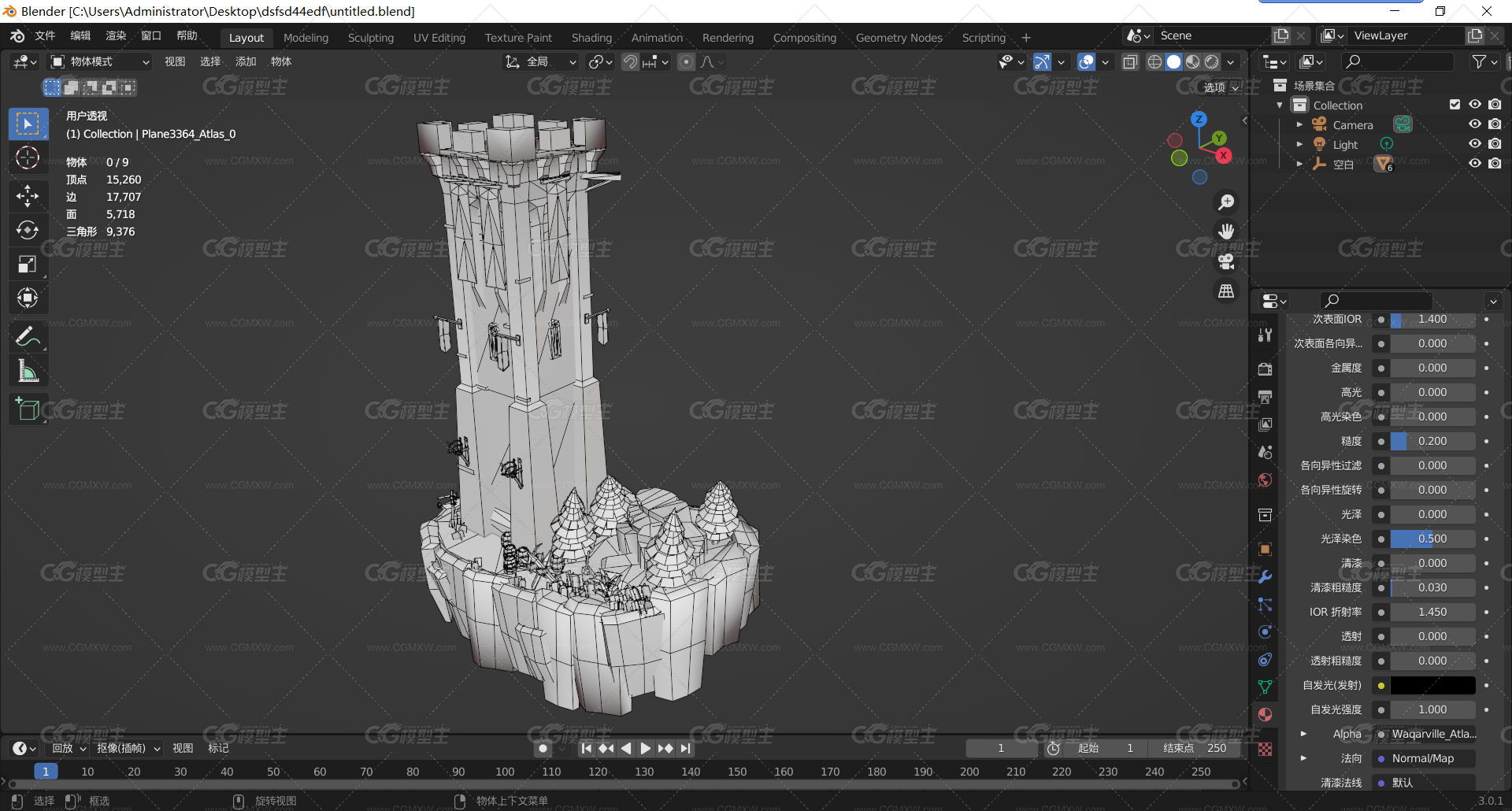Screen dimensions: 1512x811
Task: Open the Object Data mesh triangle icon
Action: (1265, 687)
